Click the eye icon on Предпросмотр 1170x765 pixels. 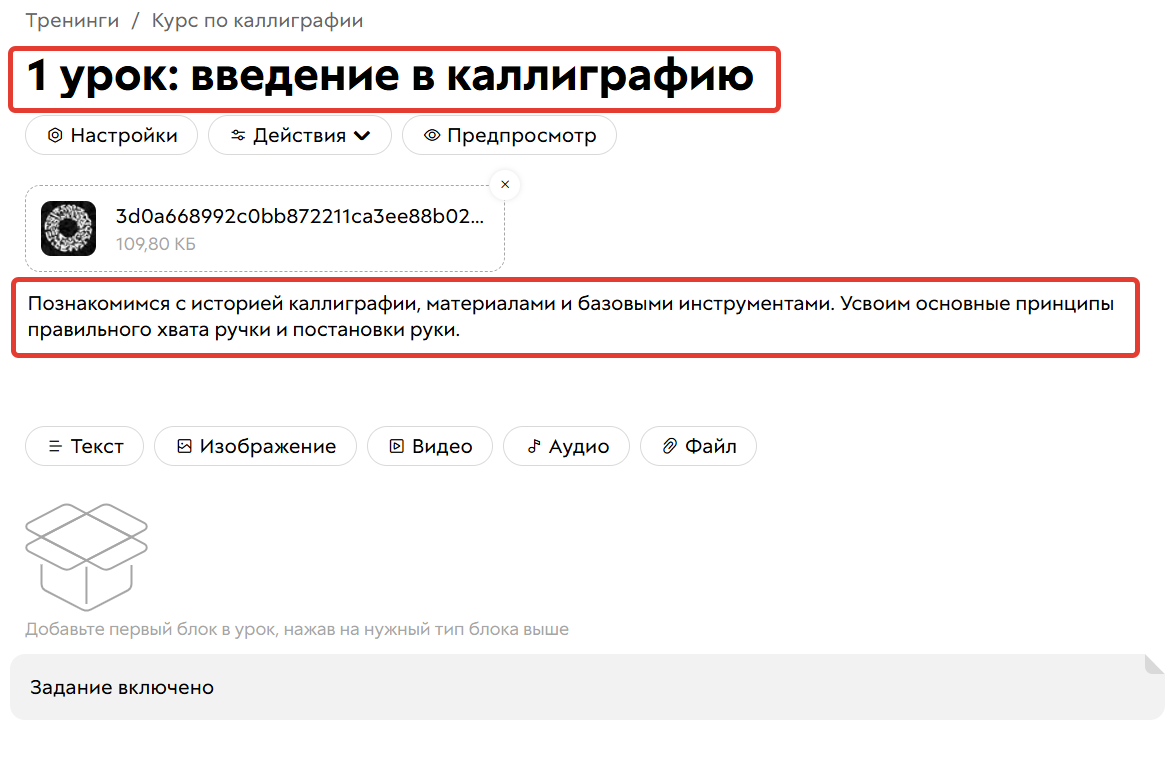[431, 135]
